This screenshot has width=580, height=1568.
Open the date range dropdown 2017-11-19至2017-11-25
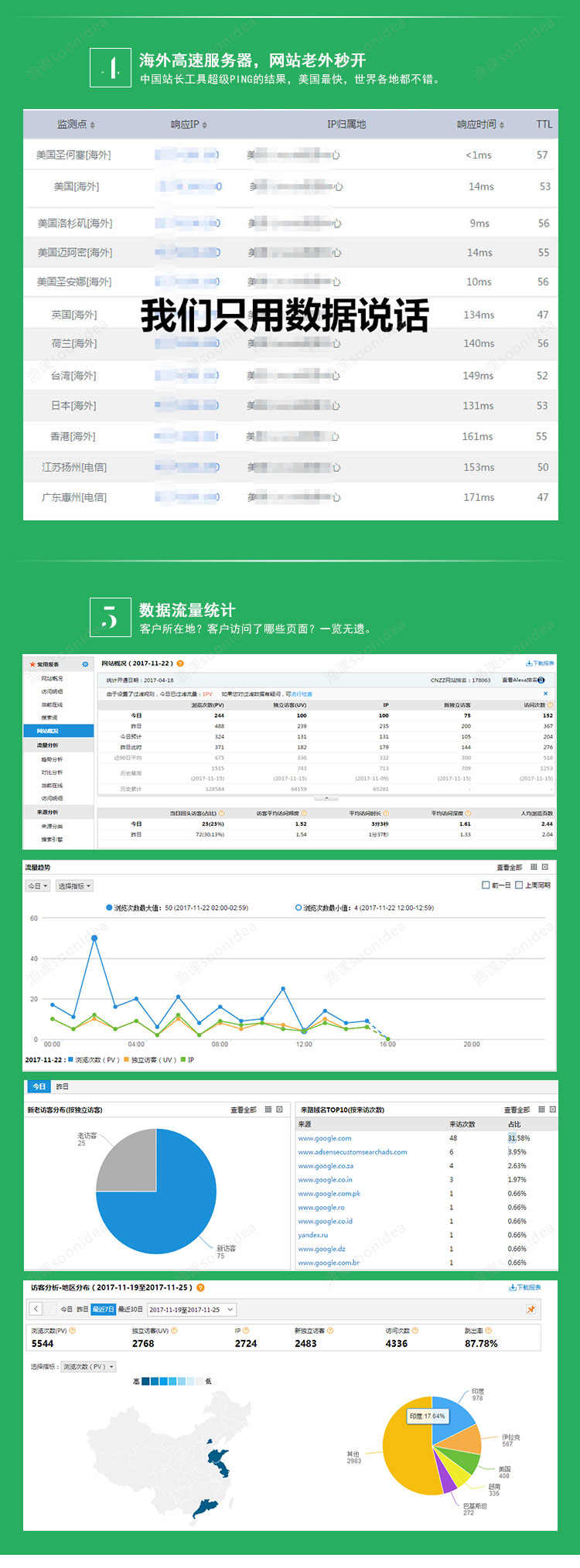click(x=191, y=1310)
